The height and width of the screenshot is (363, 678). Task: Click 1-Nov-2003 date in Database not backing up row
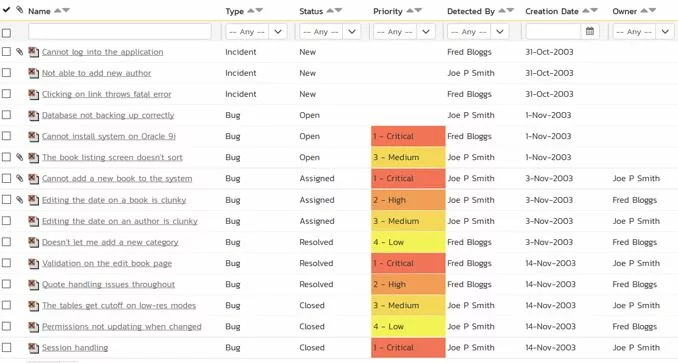(548, 115)
